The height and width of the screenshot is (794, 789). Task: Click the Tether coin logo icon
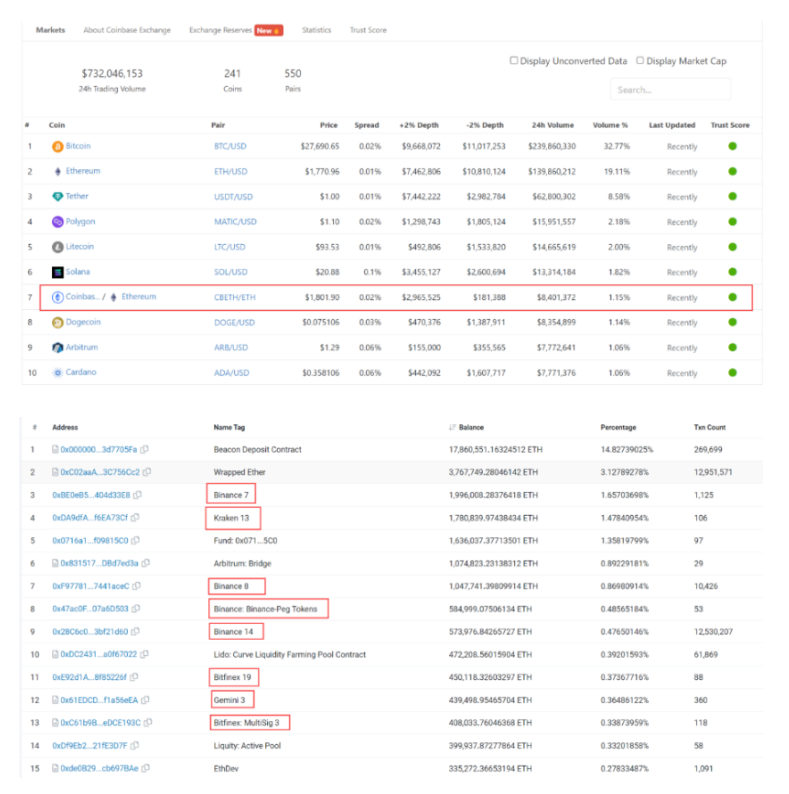(58, 196)
